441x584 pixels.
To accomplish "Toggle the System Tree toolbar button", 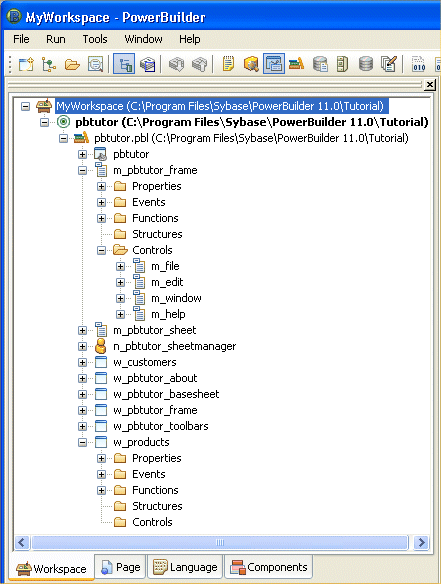I will (124, 64).
